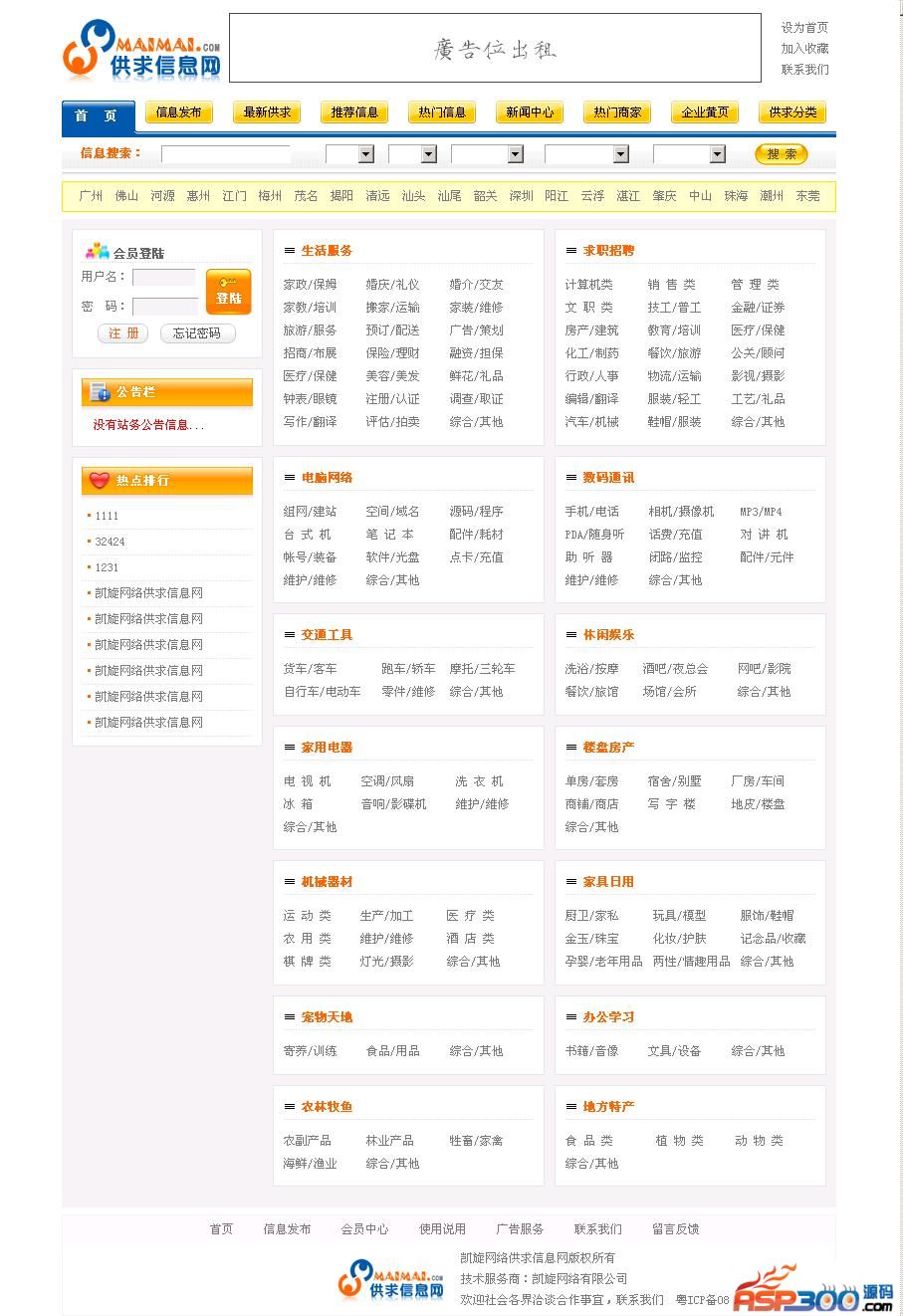903x1316 pixels.
Task: Click the top 联系我们 link
Action: 804,69
